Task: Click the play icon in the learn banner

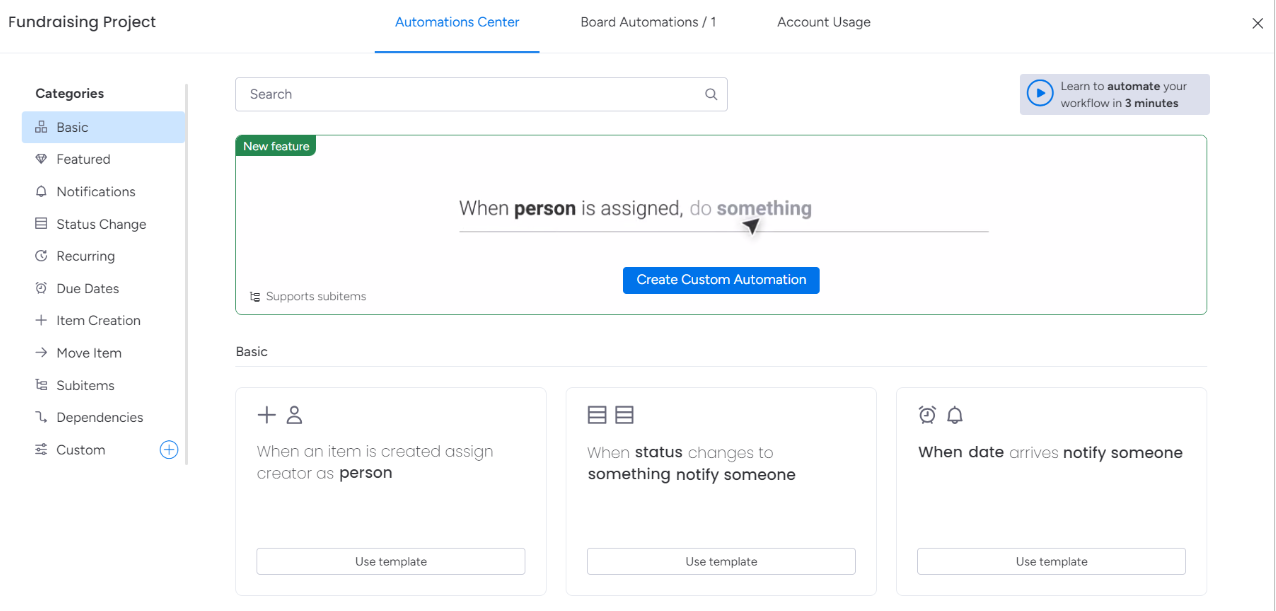Action: 1039,93
